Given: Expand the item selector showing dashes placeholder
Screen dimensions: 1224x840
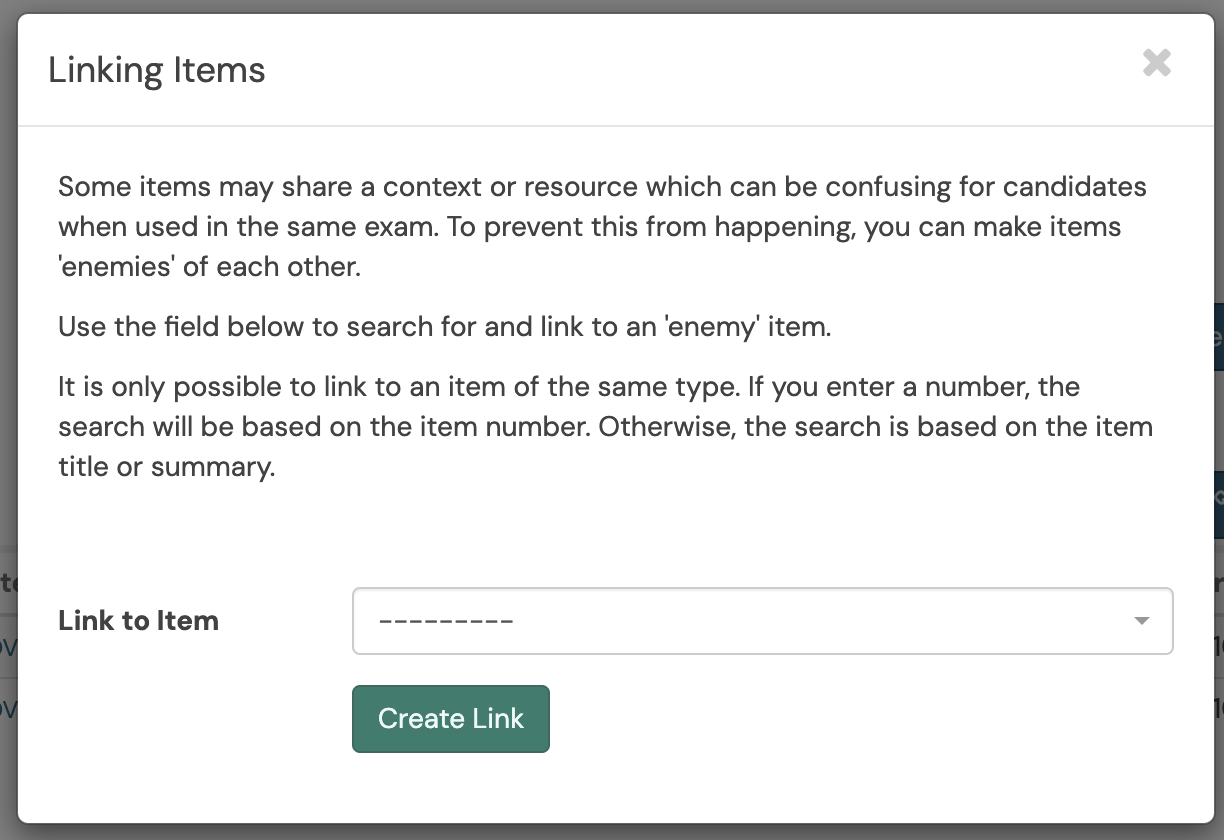Looking at the screenshot, I should pyautogui.click(x=763, y=621).
